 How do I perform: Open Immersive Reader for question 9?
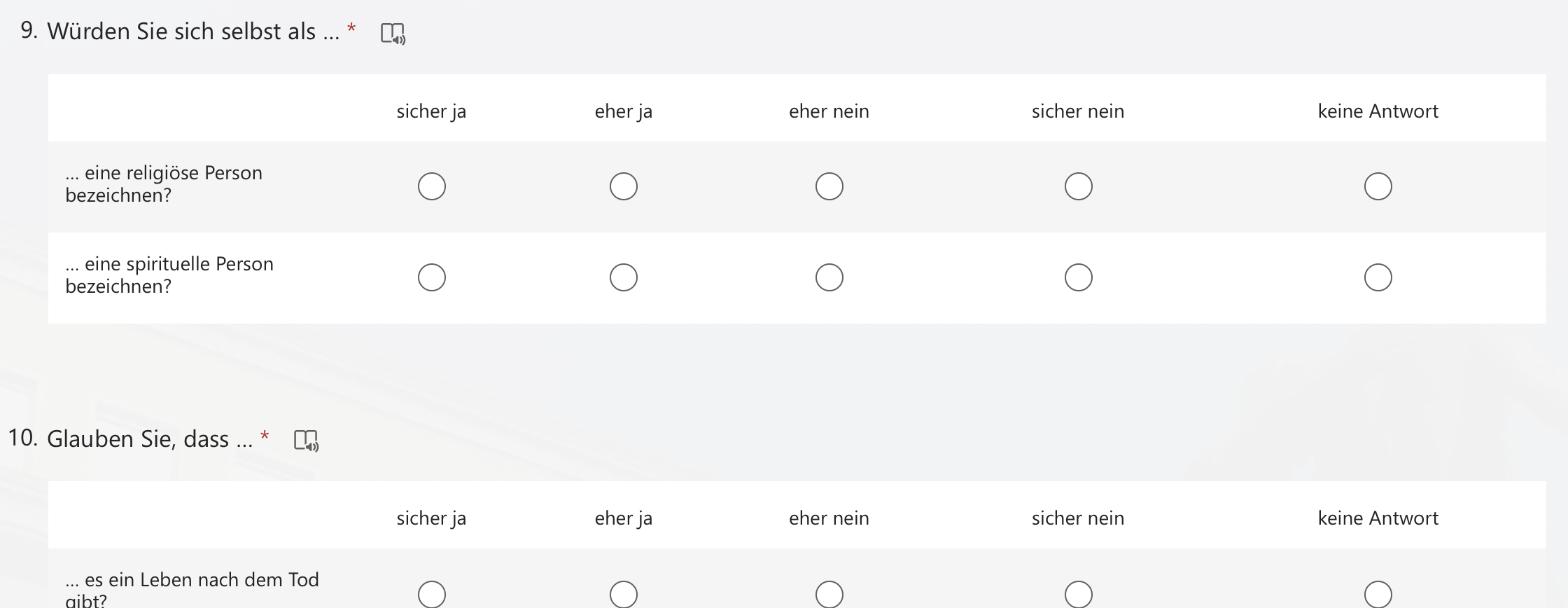coord(393,33)
